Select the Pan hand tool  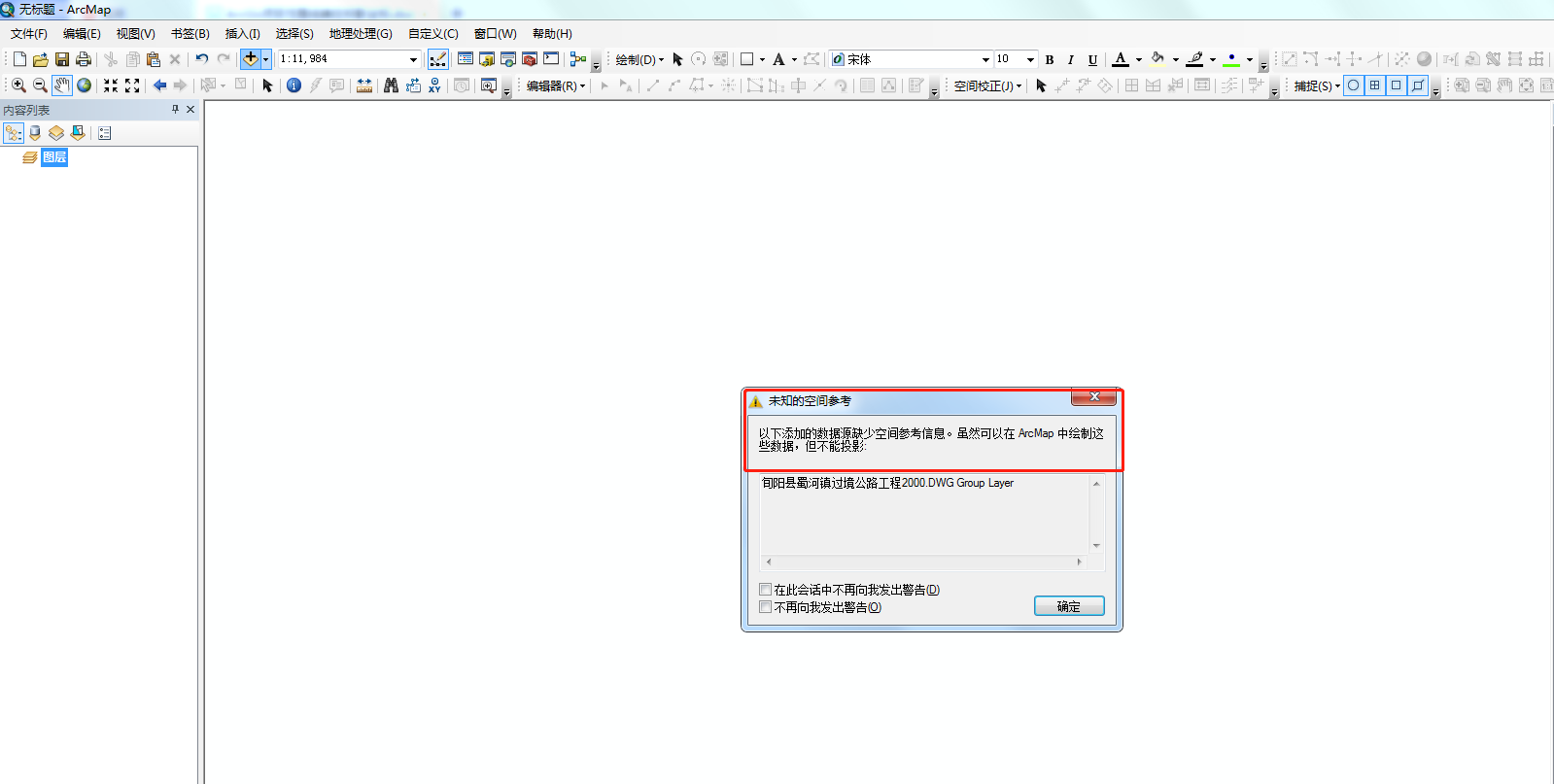[x=62, y=85]
